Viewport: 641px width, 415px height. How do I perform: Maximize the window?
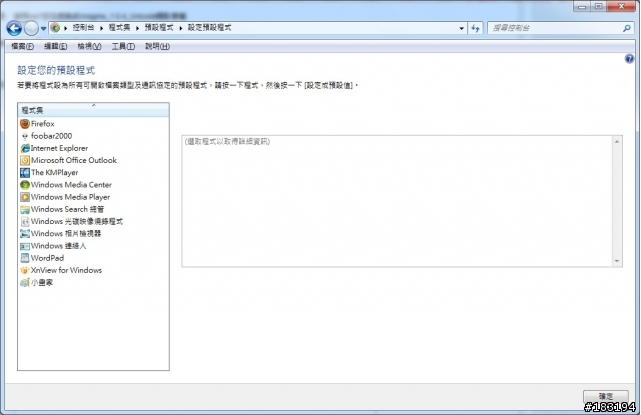[x=598, y=6]
